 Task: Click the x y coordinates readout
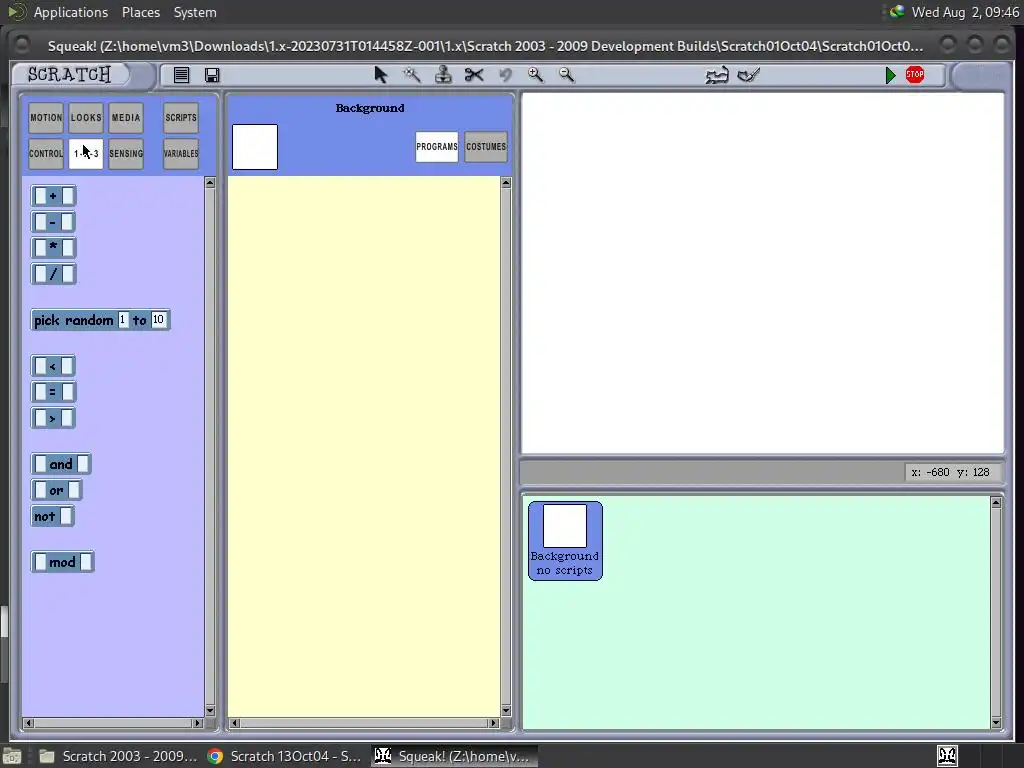tap(951, 472)
